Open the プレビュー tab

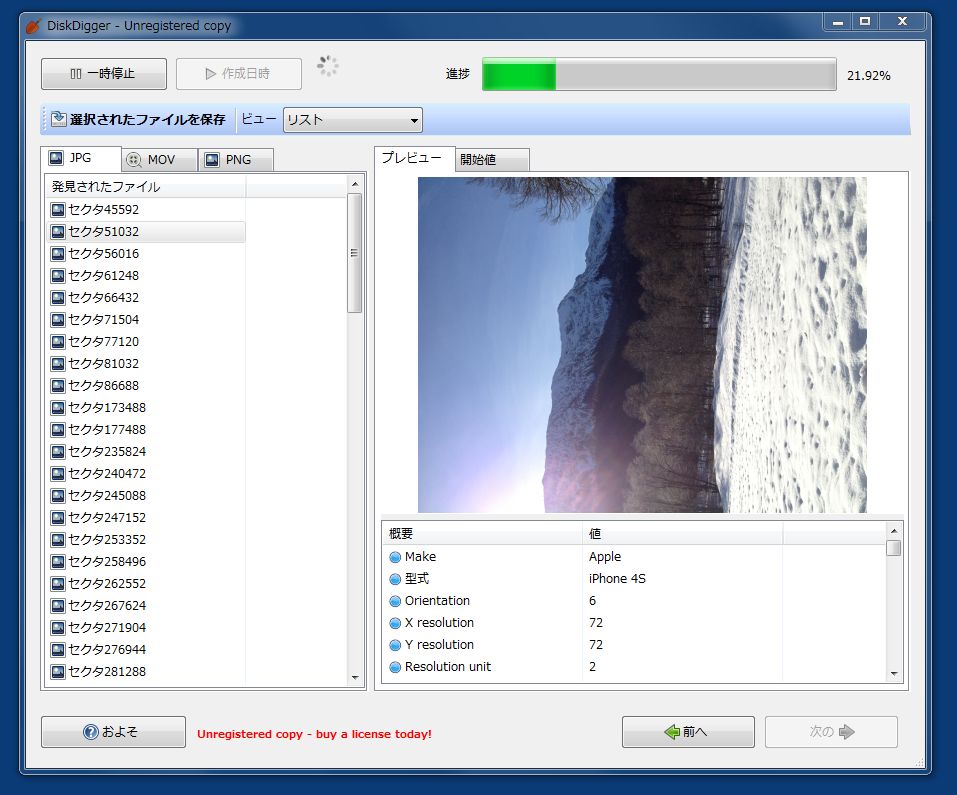414,158
